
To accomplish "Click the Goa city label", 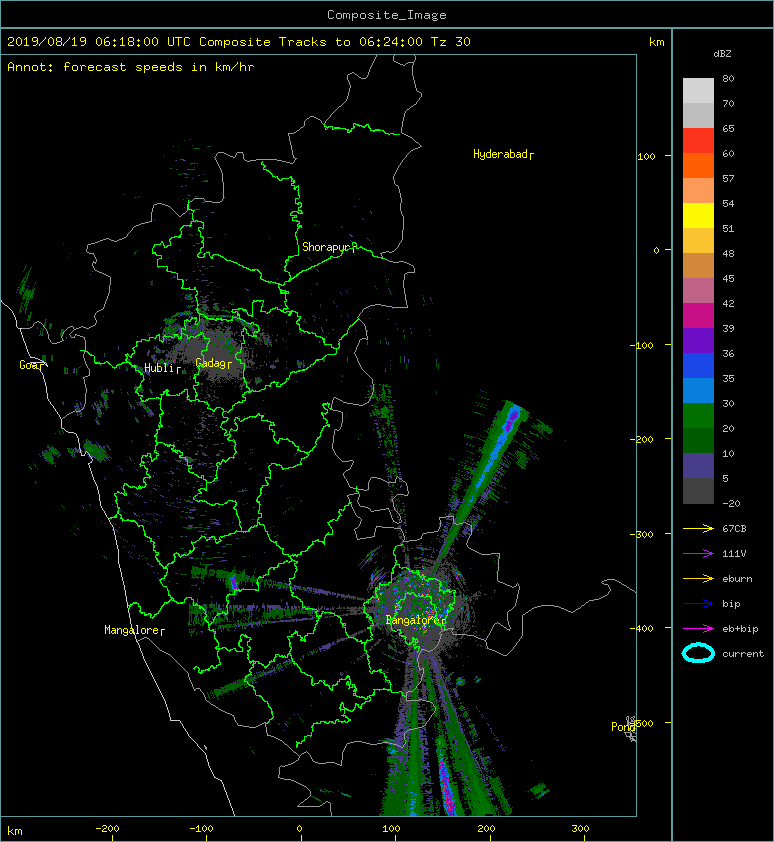I will 31,365.
